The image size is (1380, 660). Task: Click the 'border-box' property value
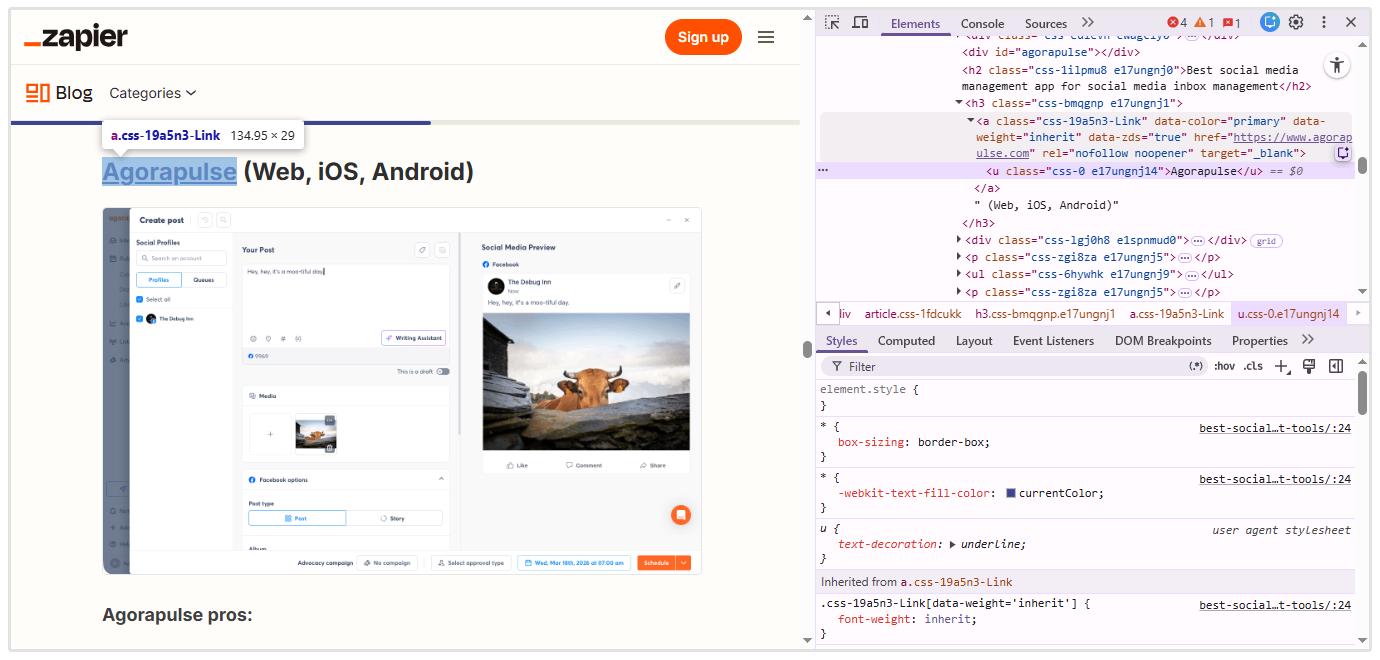pyautogui.click(x=952, y=442)
